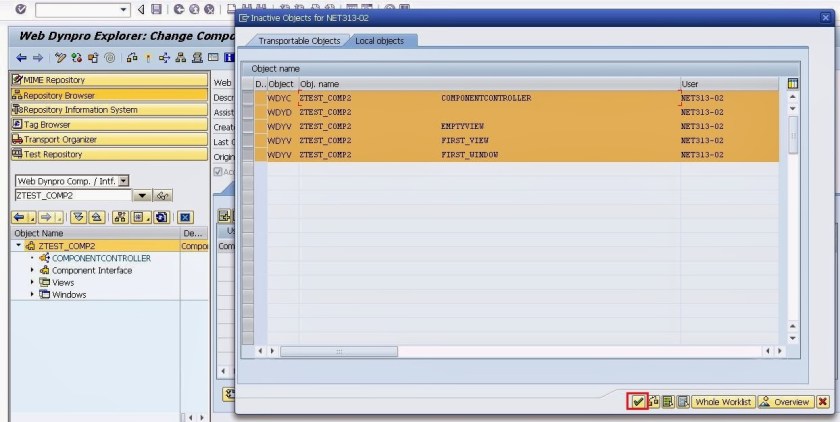Click the navigator back arrow button
Viewport: 840px width, 422px height.
point(19,217)
